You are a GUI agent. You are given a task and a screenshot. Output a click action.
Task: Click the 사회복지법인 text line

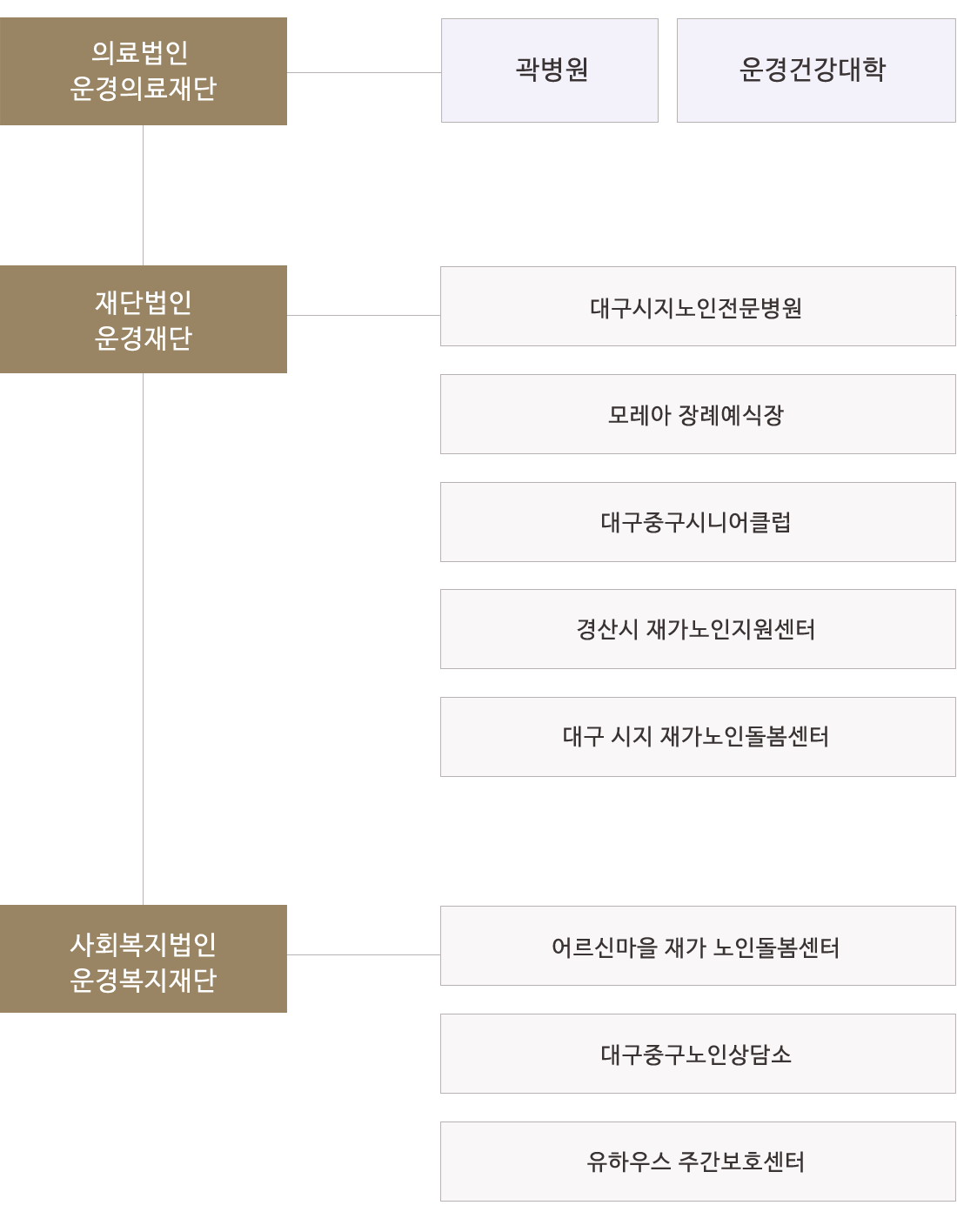pos(144,944)
